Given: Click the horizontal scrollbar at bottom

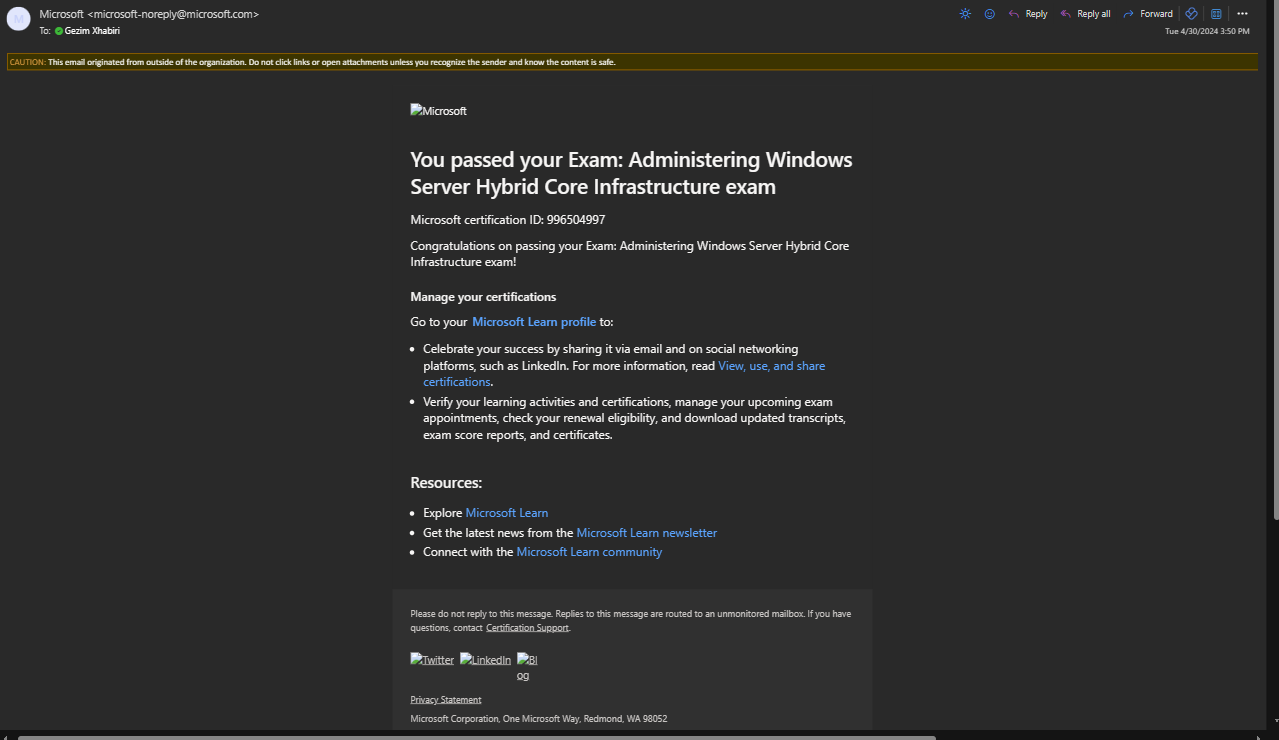Looking at the screenshot, I should point(476,738).
